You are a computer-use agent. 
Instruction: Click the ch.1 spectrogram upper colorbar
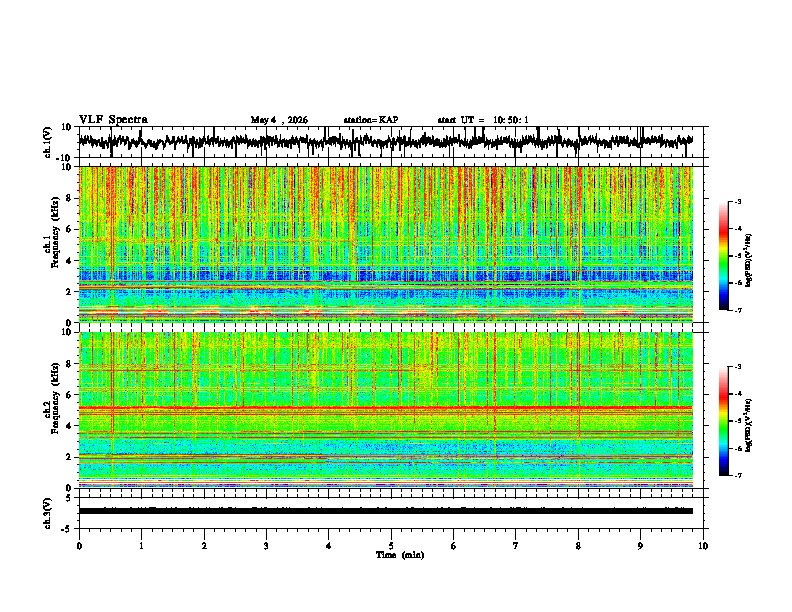tap(723, 255)
